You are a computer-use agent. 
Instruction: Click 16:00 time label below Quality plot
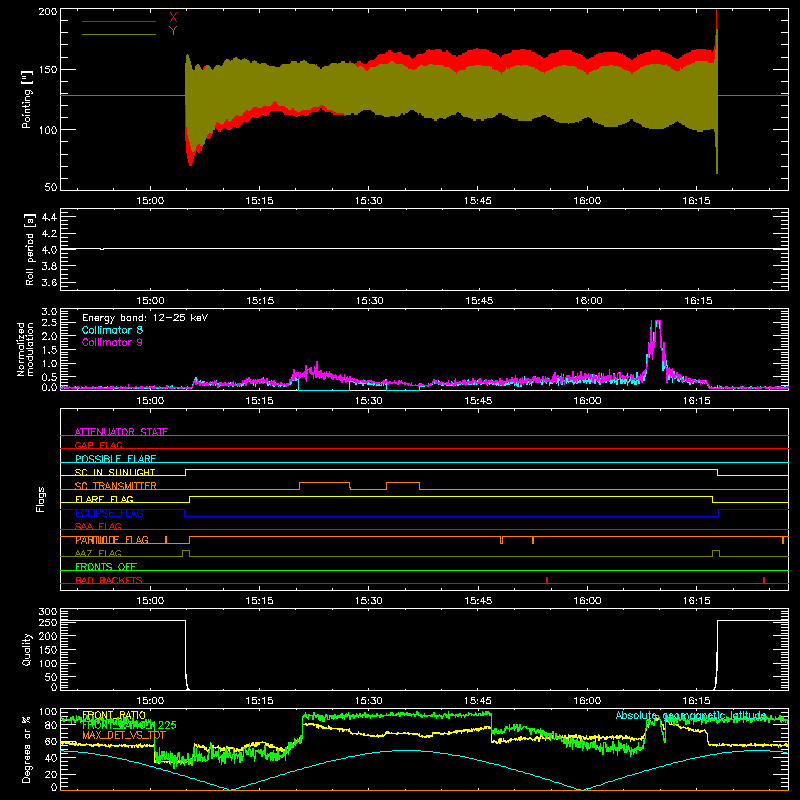[x=587, y=701]
